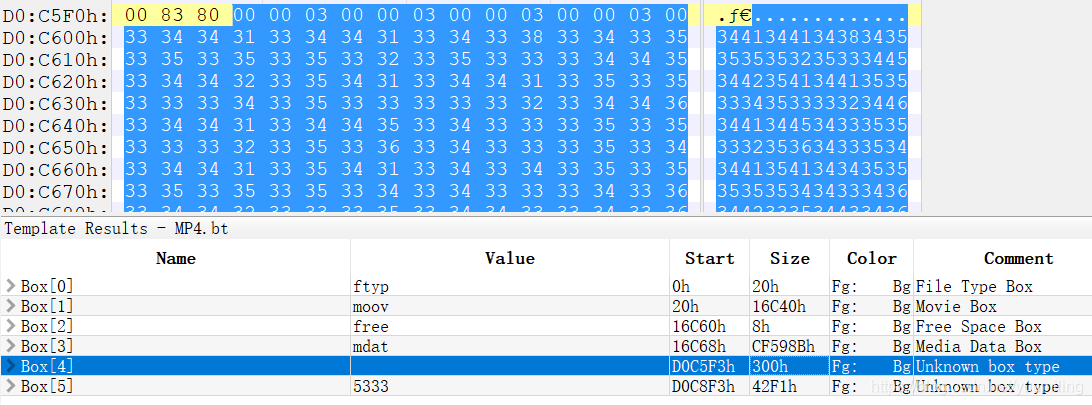Click the Color column header
Viewport: 1092px width, 405px height.
tap(871, 258)
